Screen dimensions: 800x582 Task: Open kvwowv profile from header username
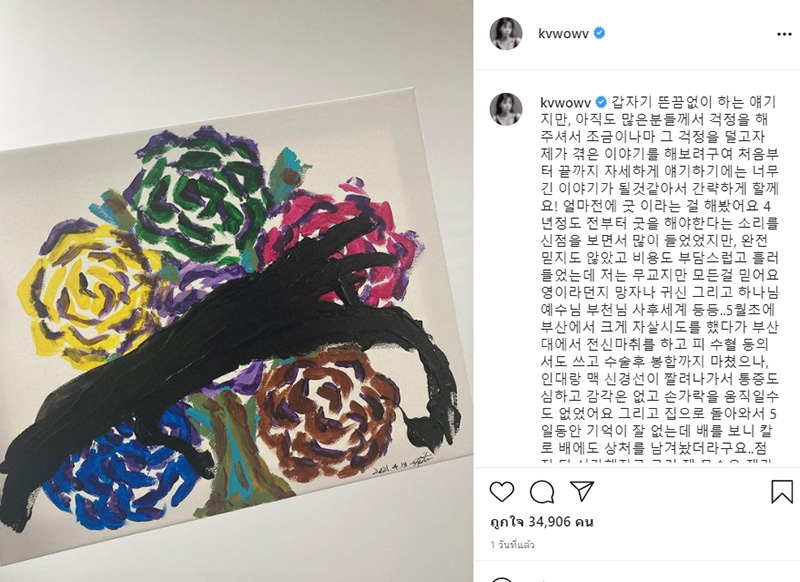563,34
